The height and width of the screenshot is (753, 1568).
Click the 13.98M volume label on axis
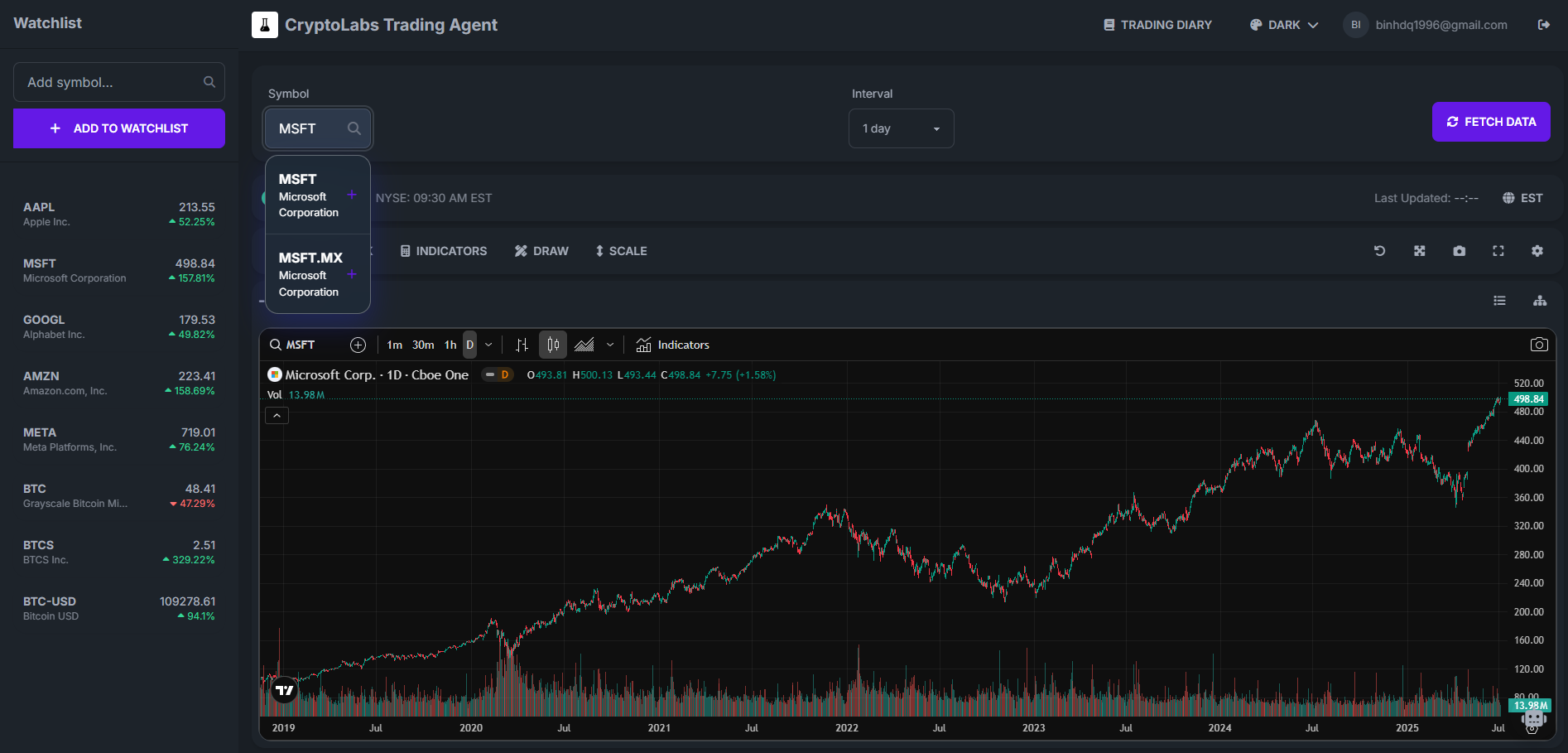[x=1529, y=705]
